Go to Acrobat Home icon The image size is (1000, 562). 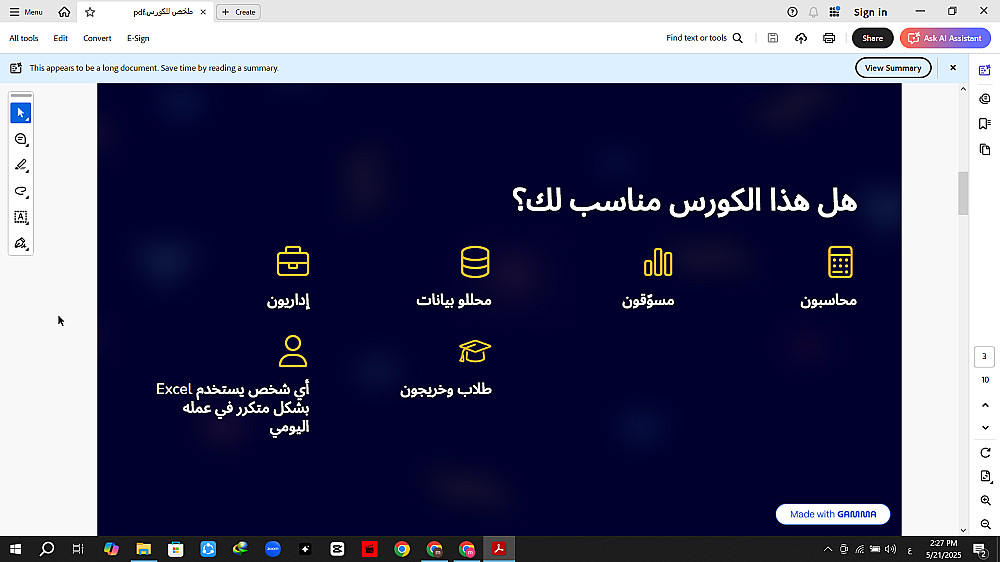coord(64,12)
